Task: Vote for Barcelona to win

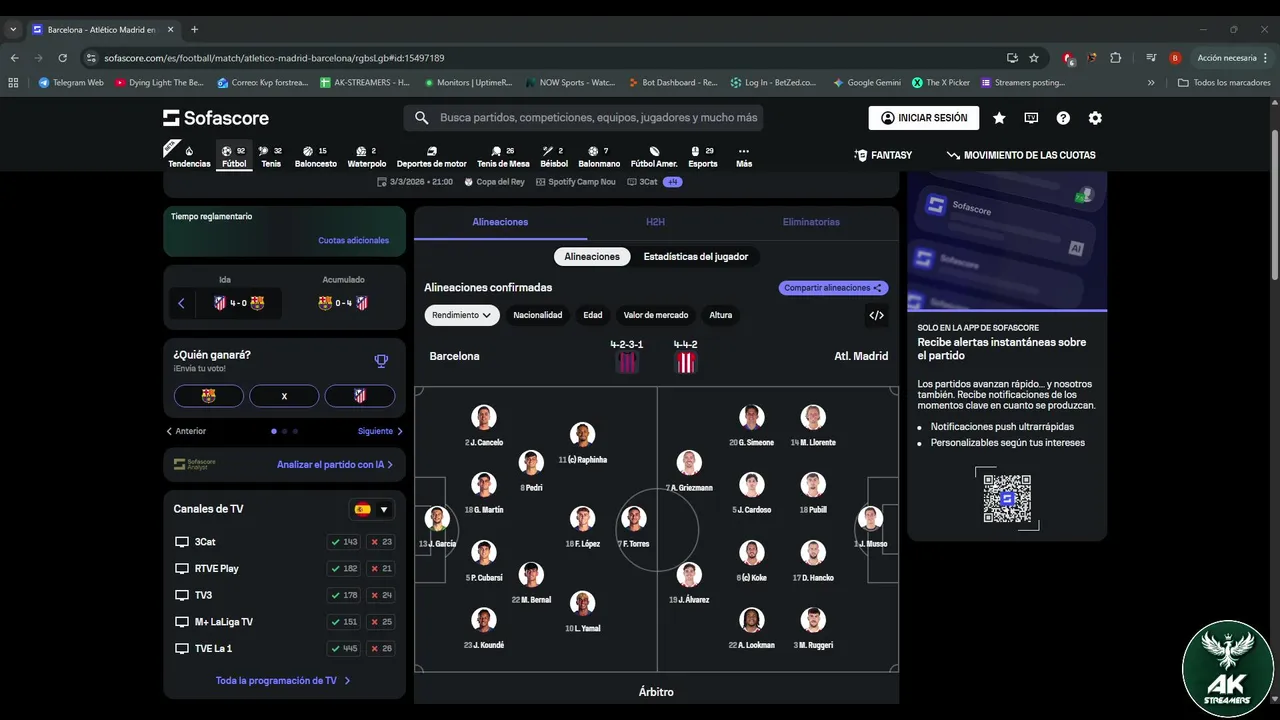Action: (209, 396)
